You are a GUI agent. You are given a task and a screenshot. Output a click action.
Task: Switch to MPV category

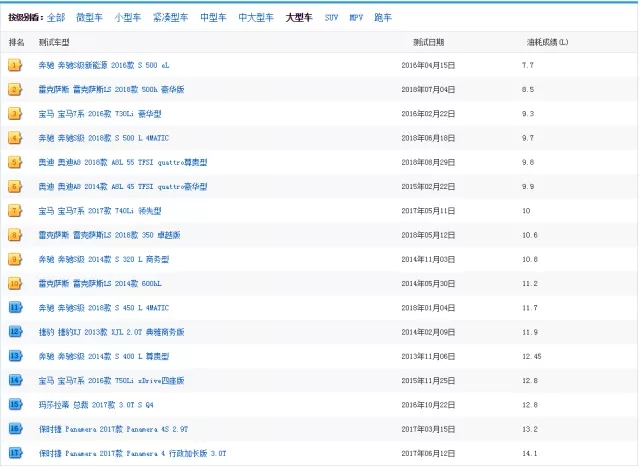pos(356,18)
